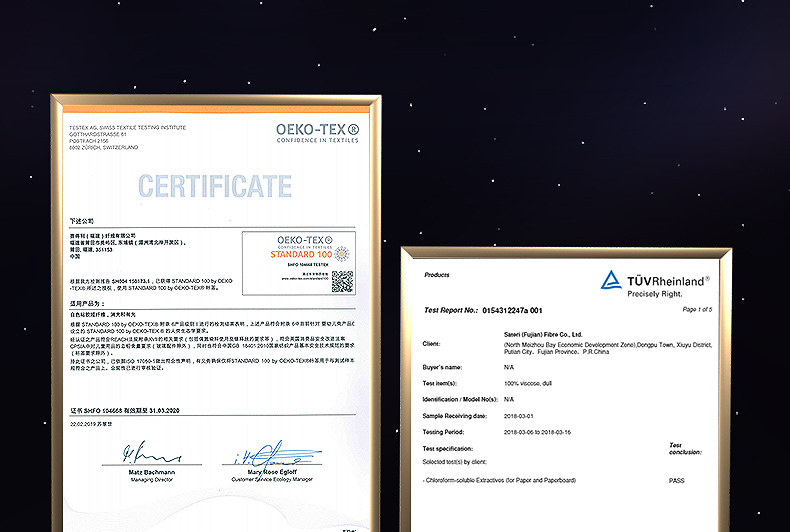This screenshot has height=532, width=790.
Task: Click Matz Bachmann's handwritten signature
Action: tap(135, 453)
